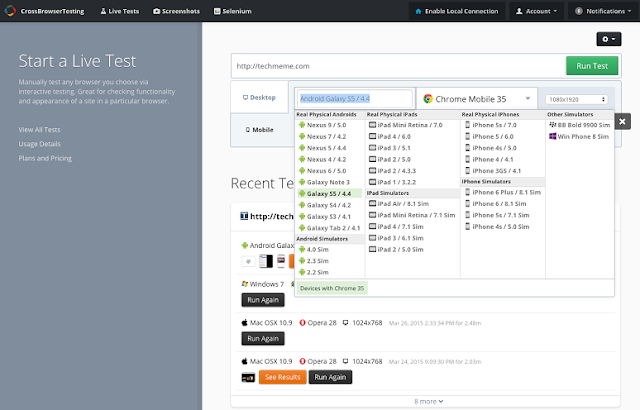Click the Chrome browser icon in selector
This screenshot has width=640, height=410.
[428, 99]
